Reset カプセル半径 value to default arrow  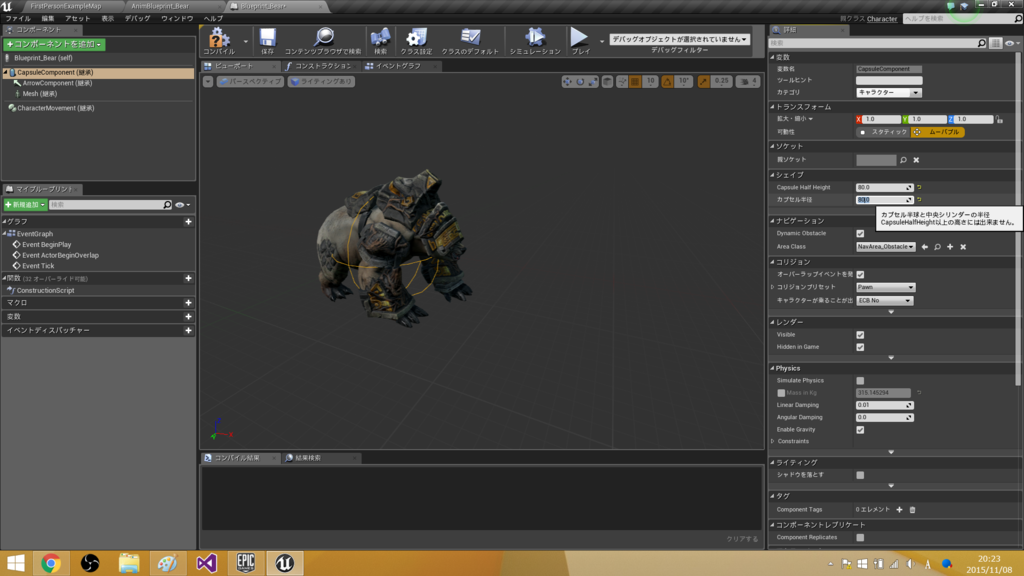pyautogui.click(x=919, y=200)
